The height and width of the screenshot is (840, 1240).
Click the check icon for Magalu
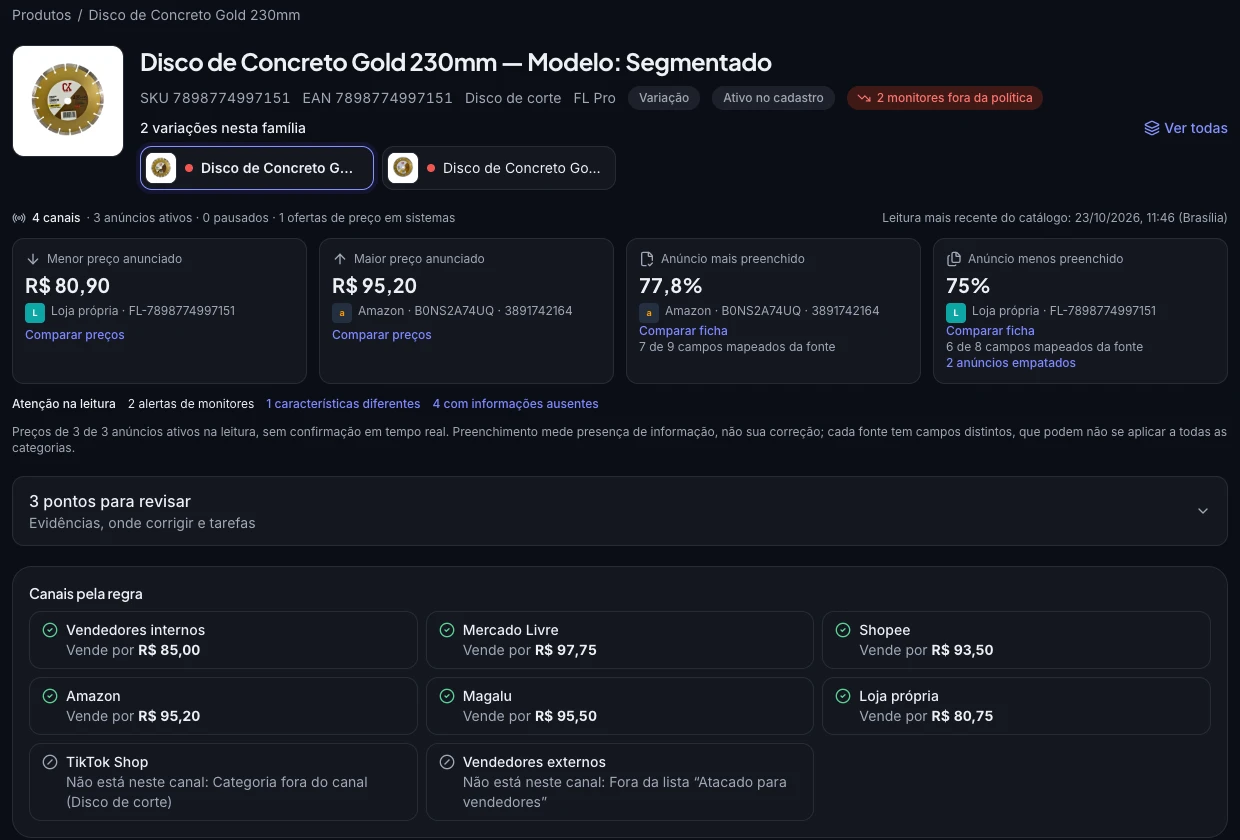click(447, 696)
